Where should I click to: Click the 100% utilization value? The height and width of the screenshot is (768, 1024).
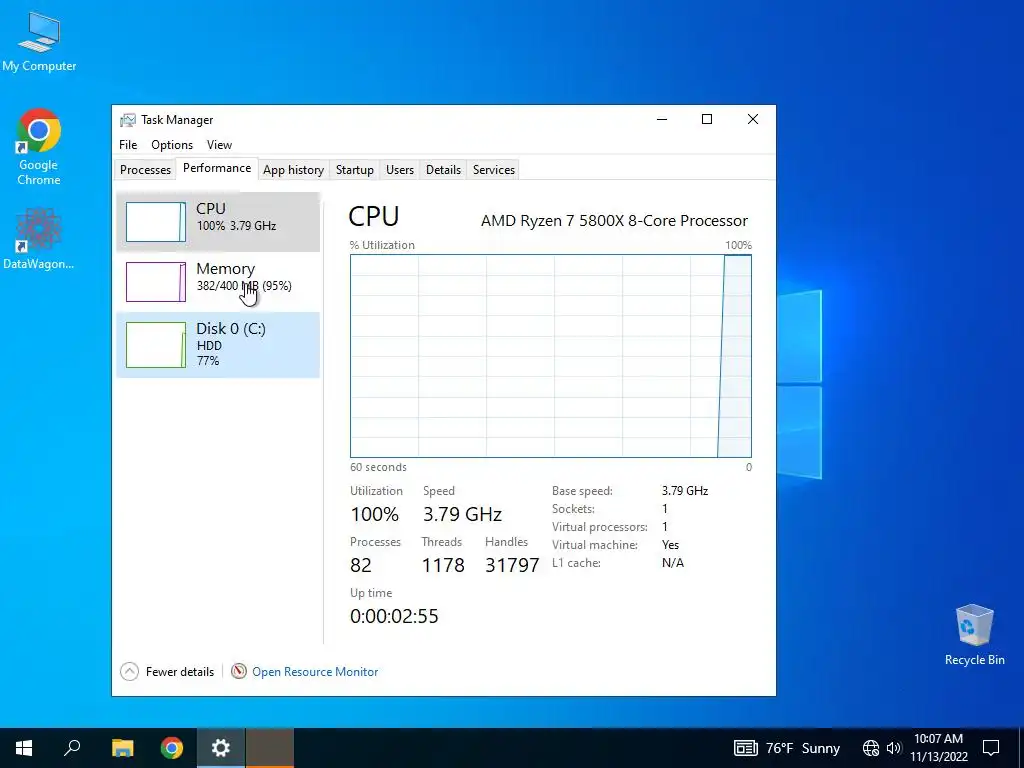tap(374, 514)
